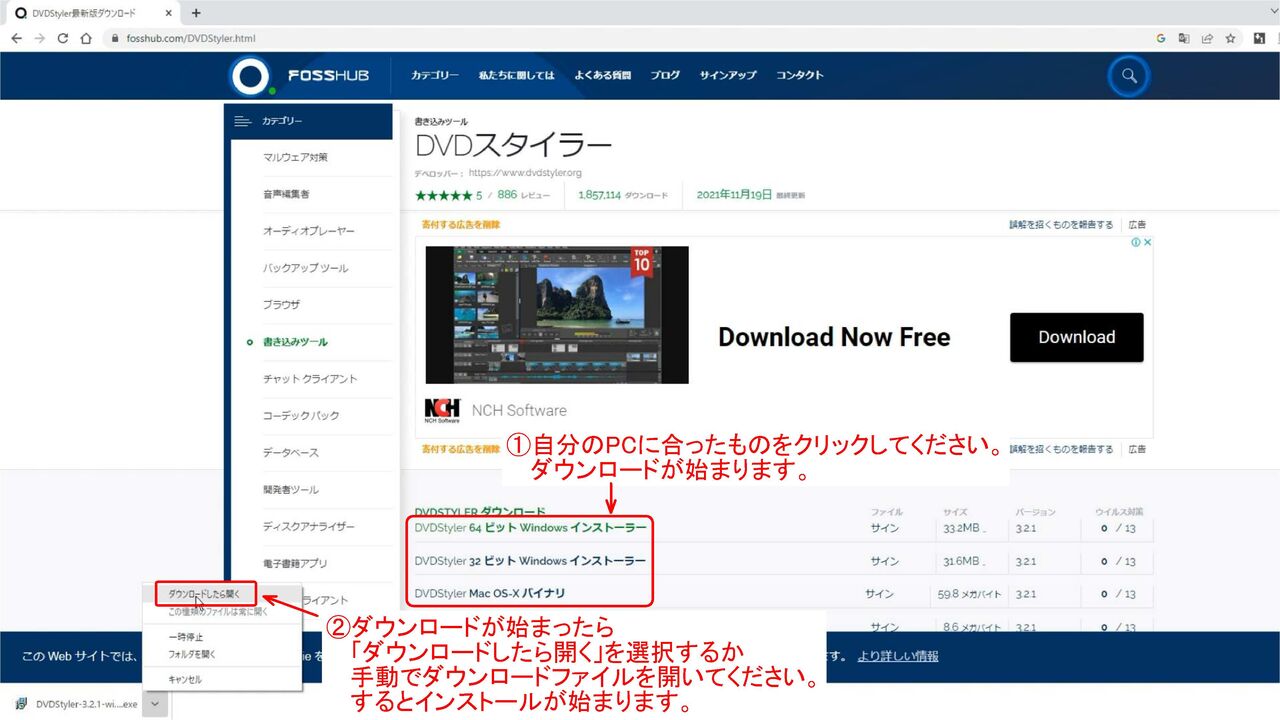Click the 886 レビュー review count
The image size is (1280, 720).
click(x=523, y=195)
